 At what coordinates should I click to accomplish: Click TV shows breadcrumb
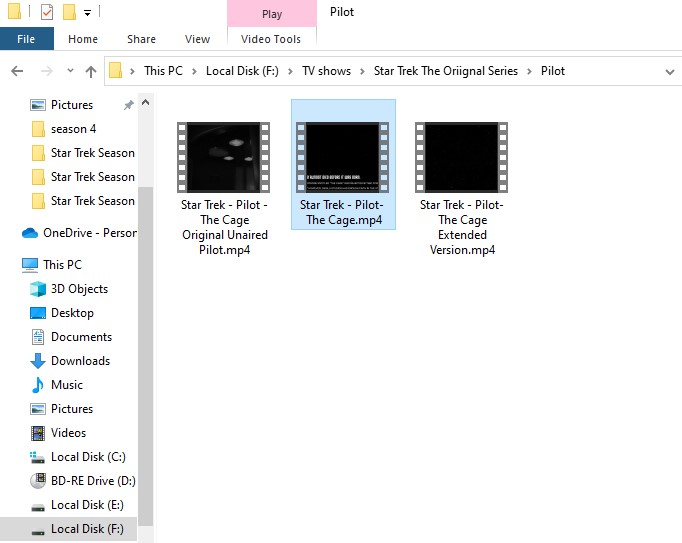click(x=327, y=71)
